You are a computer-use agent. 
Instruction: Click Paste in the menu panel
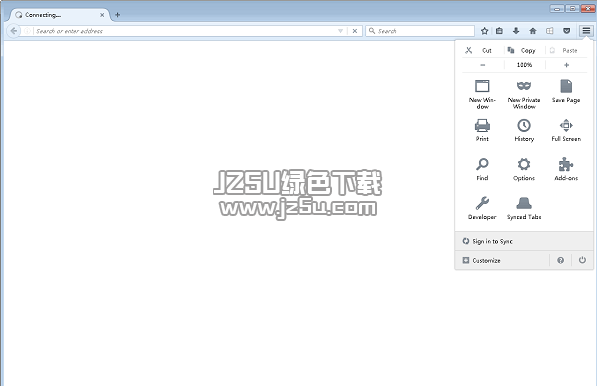pyautogui.click(x=566, y=50)
